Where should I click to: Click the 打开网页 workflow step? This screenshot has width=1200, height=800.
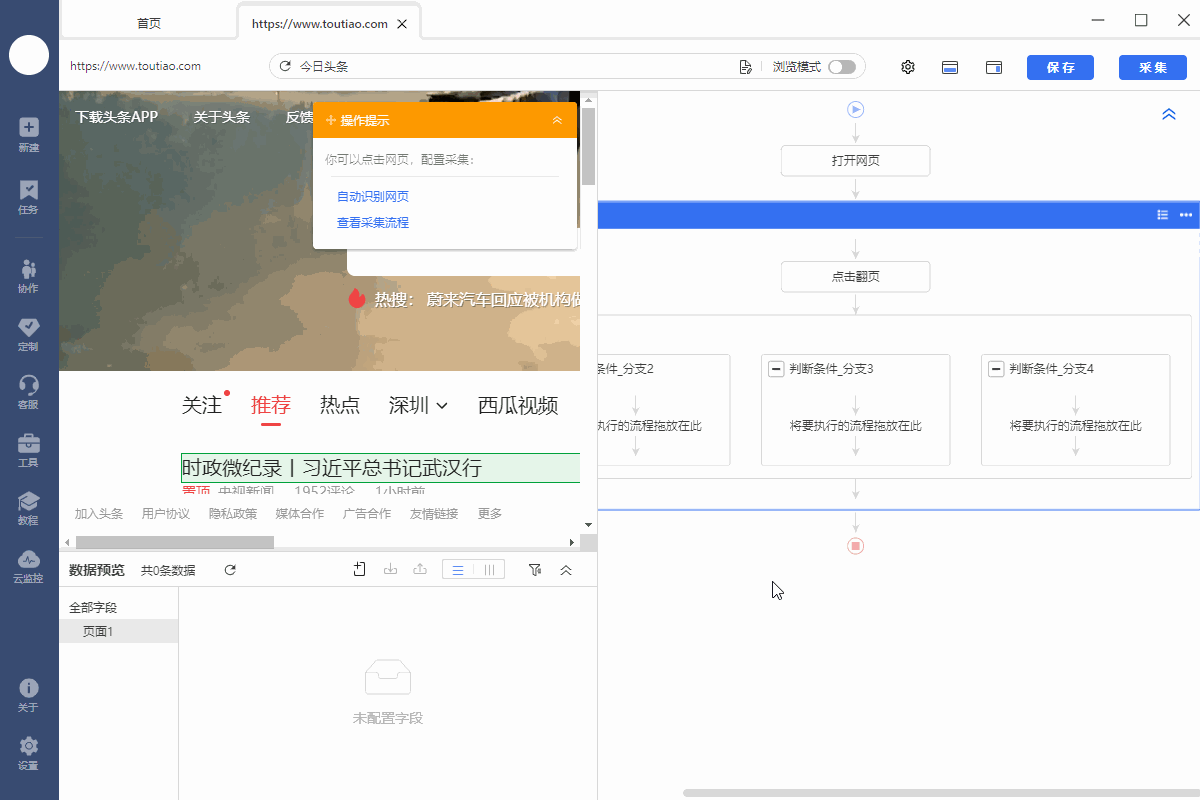pos(855,160)
